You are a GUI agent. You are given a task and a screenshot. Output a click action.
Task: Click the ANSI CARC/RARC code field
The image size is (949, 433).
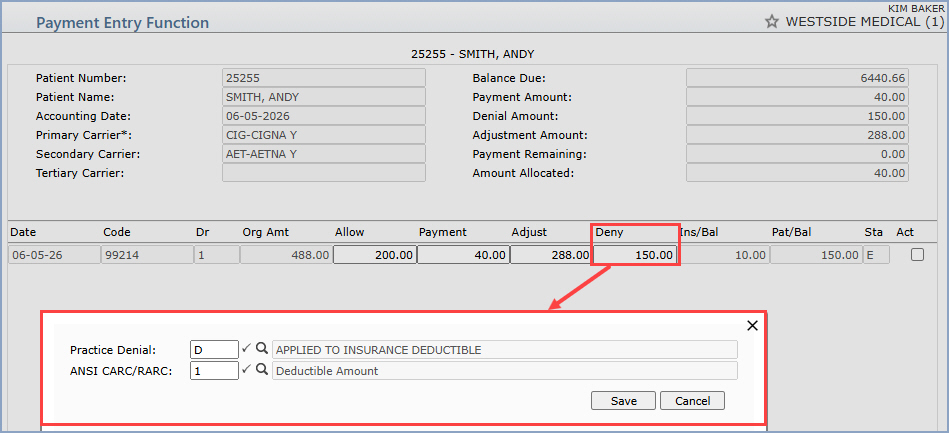tap(214, 371)
